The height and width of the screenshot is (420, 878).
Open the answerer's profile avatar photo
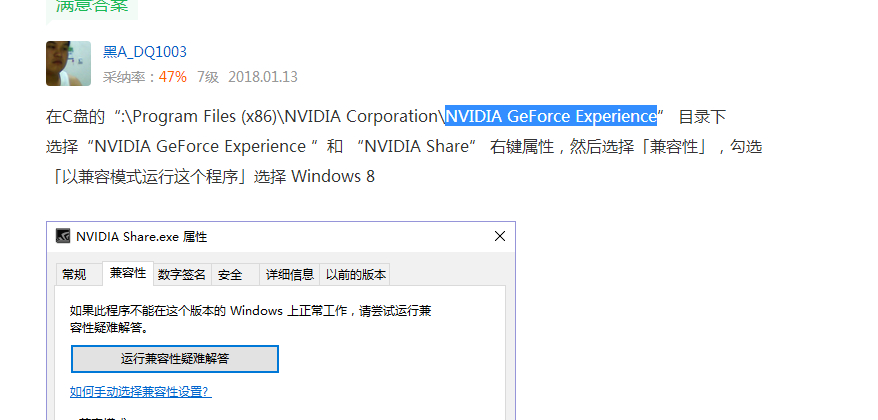pos(68,63)
